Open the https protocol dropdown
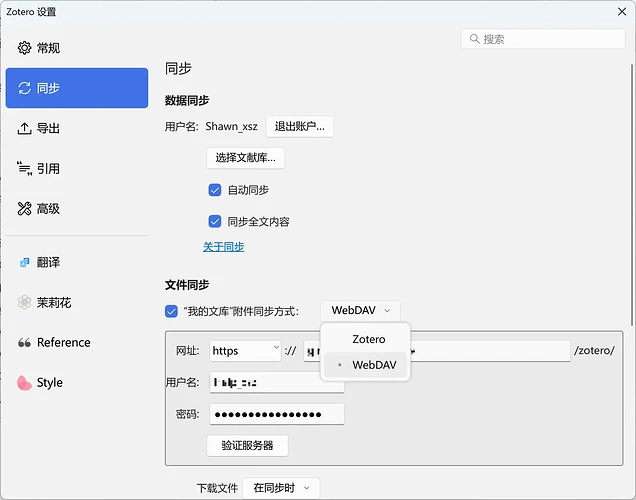Image resolution: width=636 pixels, height=500 pixels. [245, 351]
